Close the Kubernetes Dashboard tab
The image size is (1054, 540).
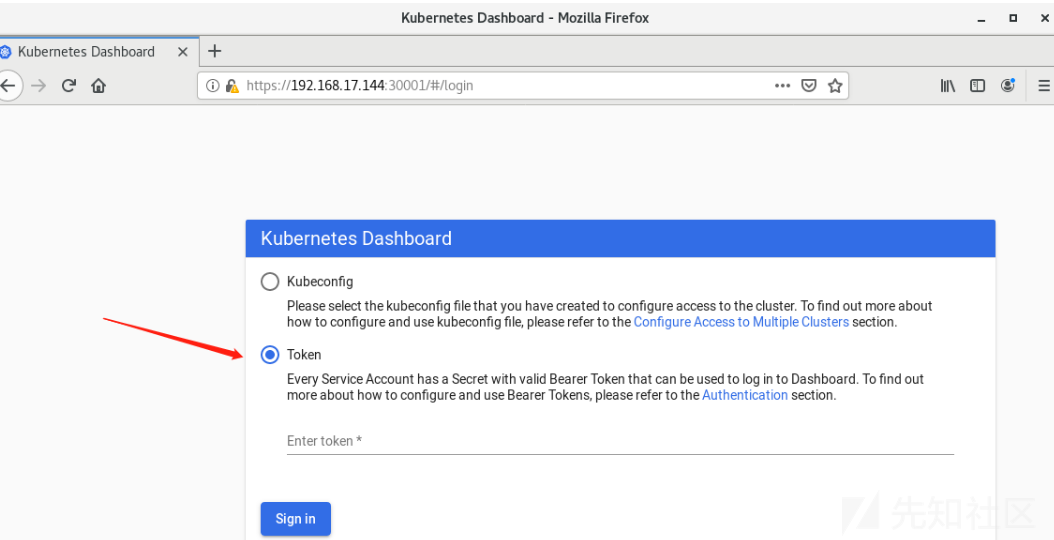(x=182, y=52)
